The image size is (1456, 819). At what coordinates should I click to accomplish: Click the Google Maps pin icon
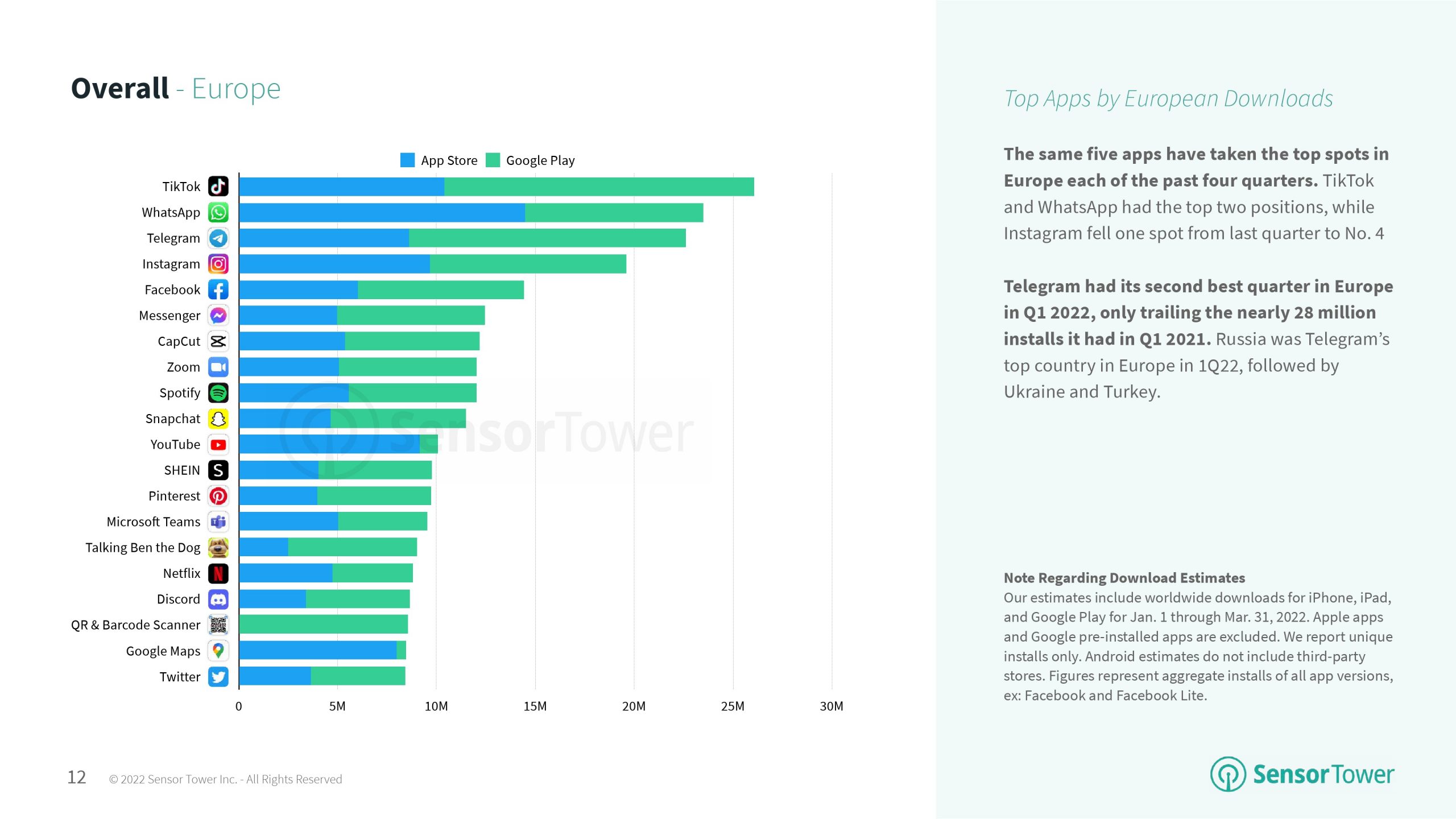(x=218, y=651)
